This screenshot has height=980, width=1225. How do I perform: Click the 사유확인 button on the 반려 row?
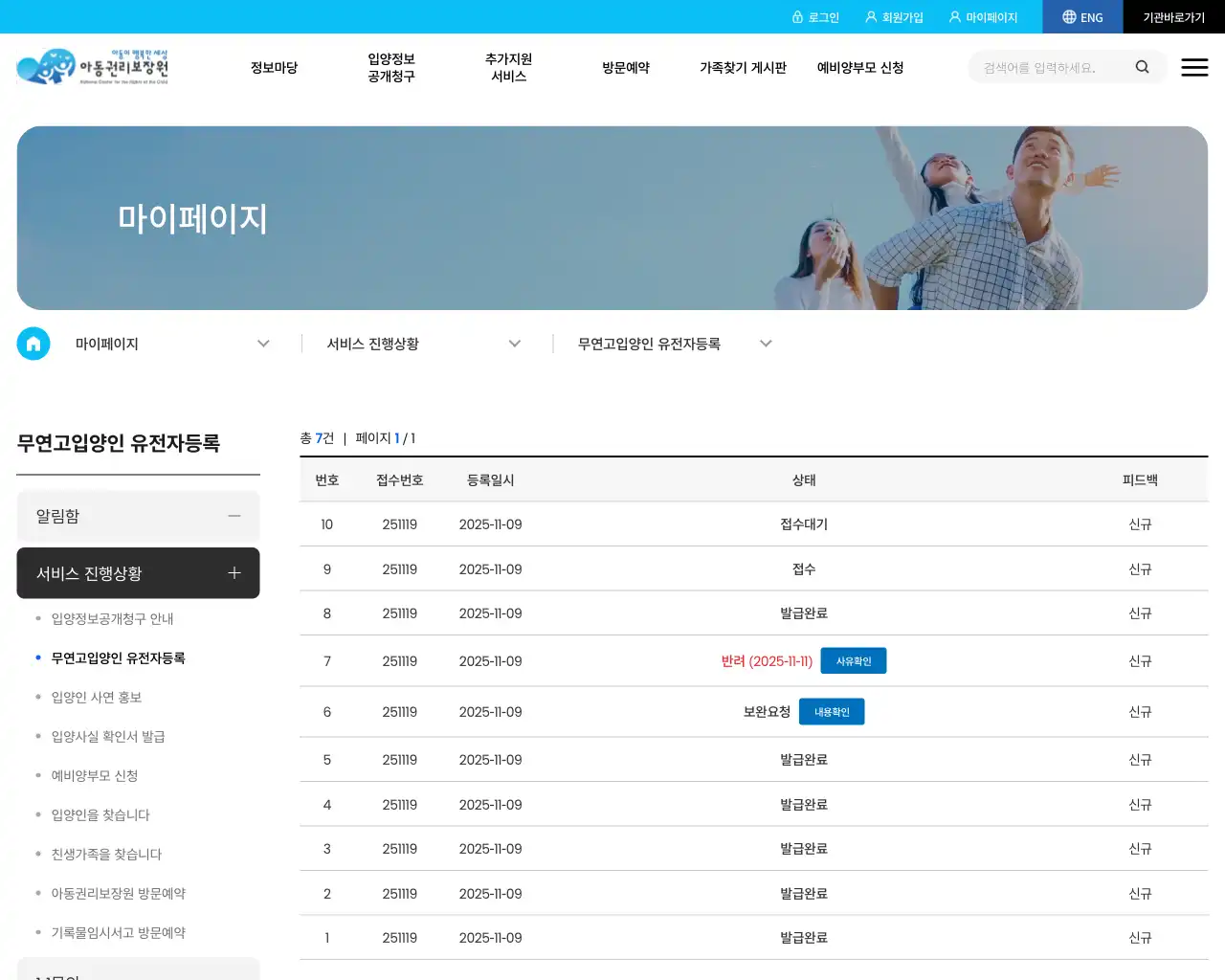pyautogui.click(x=854, y=660)
